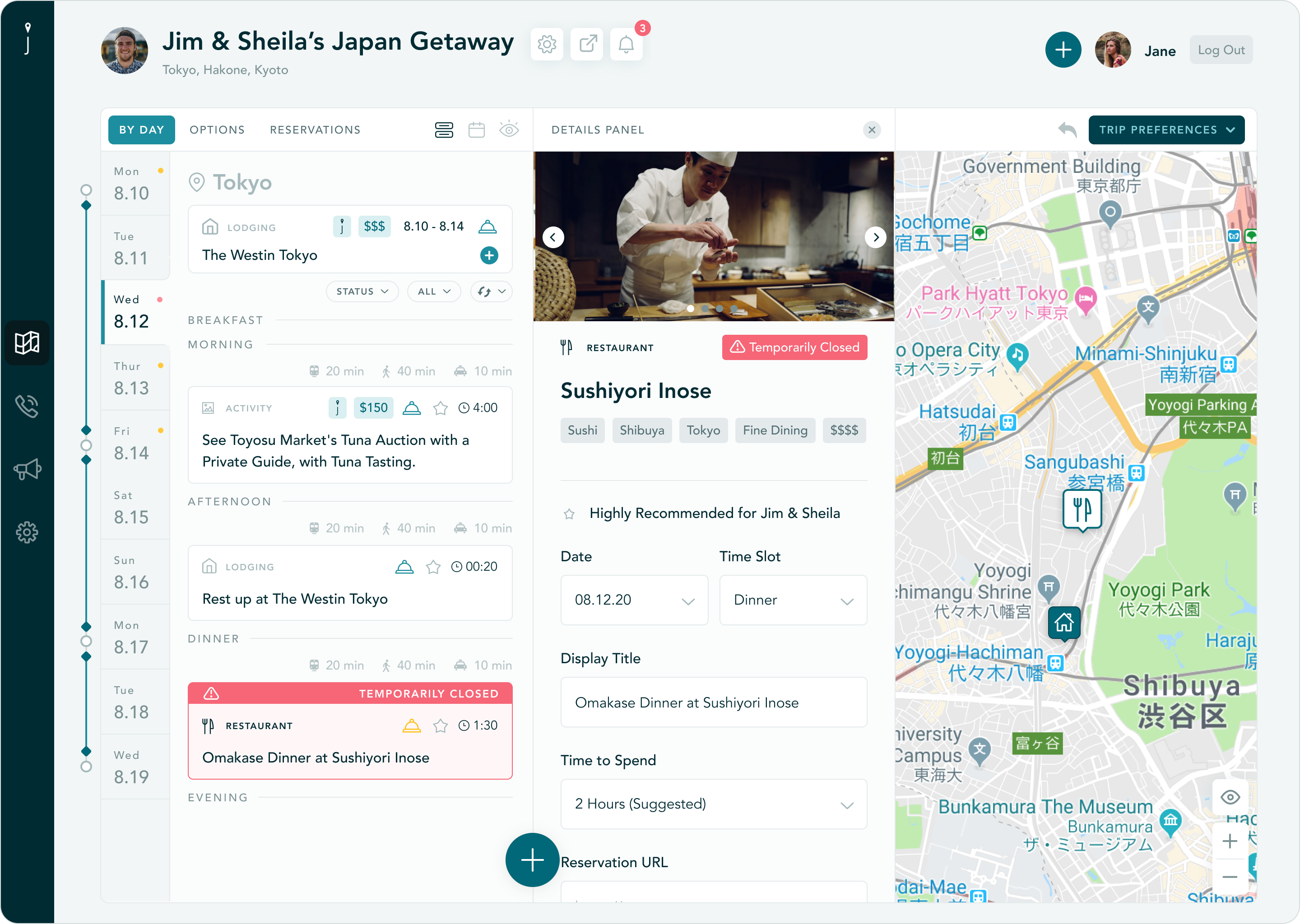Viewport: 1300px width, 924px height.
Task: Switch to calendar view icon
Action: pyautogui.click(x=476, y=130)
